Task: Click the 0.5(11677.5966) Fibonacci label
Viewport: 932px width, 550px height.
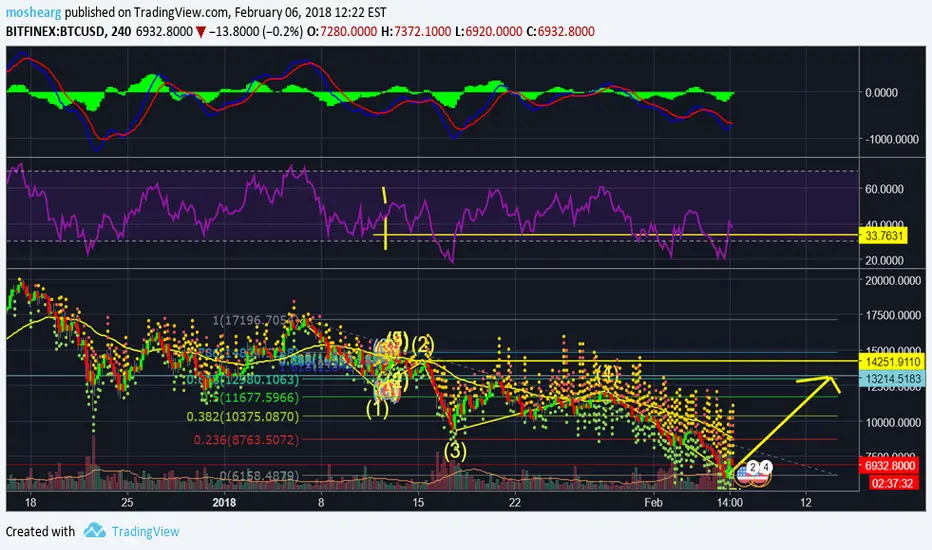Action: click(x=250, y=397)
